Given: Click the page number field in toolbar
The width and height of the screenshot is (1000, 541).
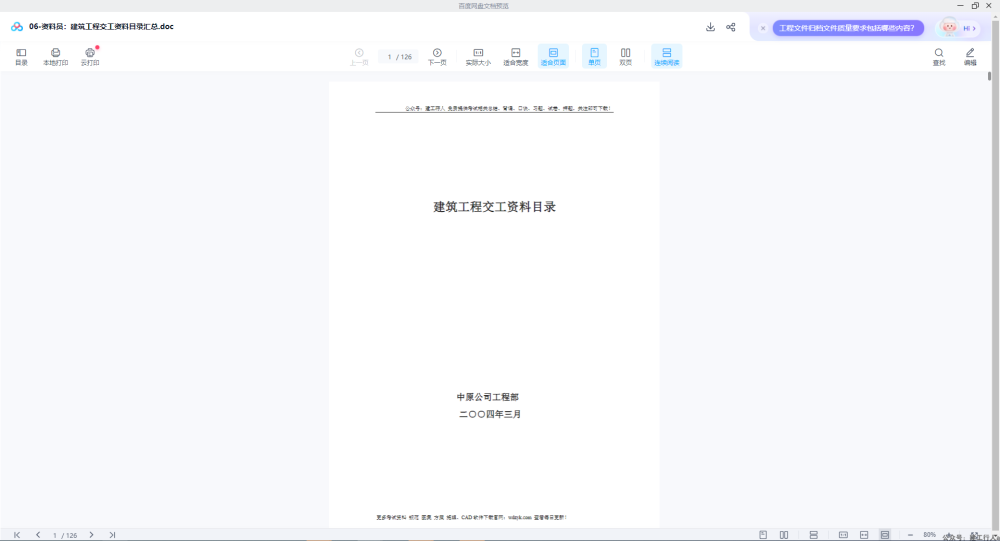Looking at the screenshot, I should 399,57.
